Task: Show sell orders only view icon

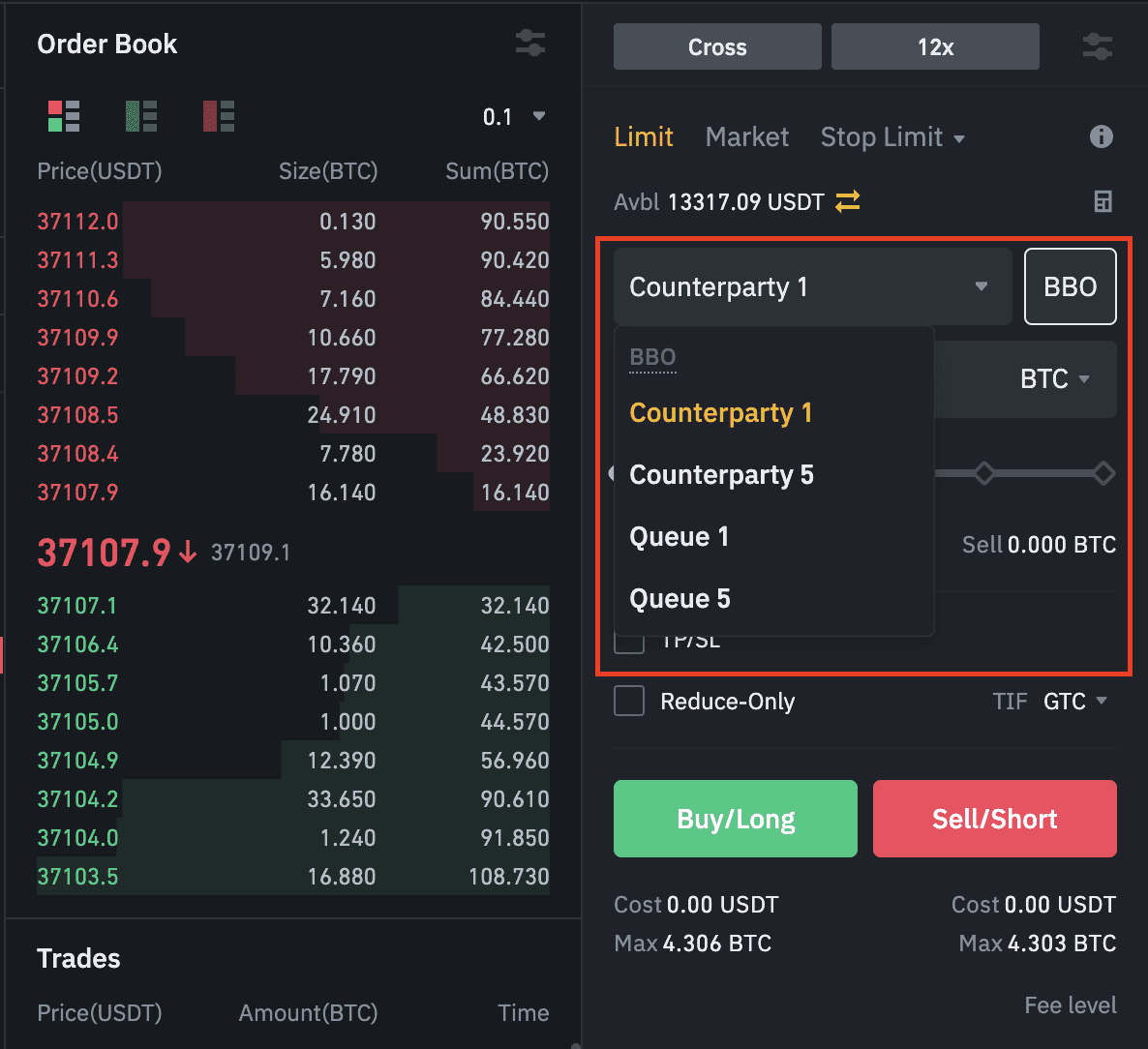Action: coord(219,116)
